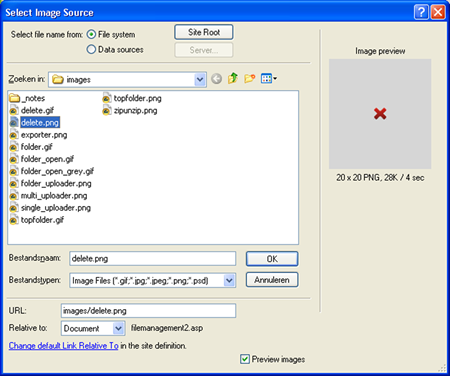Click the OK button
Image resolution: width=450 pixels, height=376 pixels.
[272, 259]
